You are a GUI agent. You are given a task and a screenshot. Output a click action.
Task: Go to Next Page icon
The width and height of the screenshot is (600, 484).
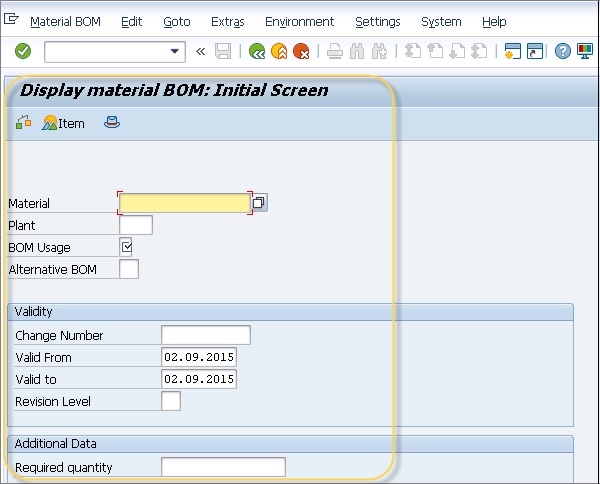457,51
